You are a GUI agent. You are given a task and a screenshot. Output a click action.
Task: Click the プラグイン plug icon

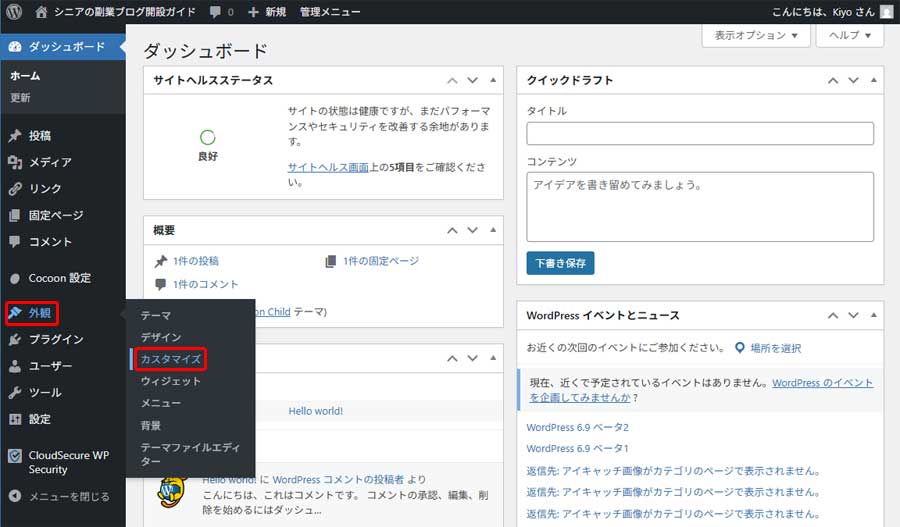15,340
